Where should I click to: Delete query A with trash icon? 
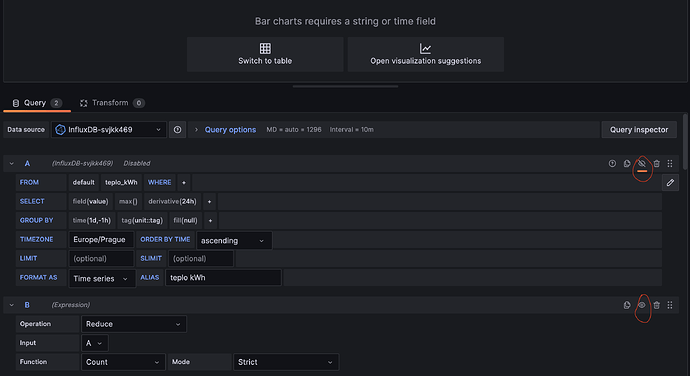click(657, 163)
